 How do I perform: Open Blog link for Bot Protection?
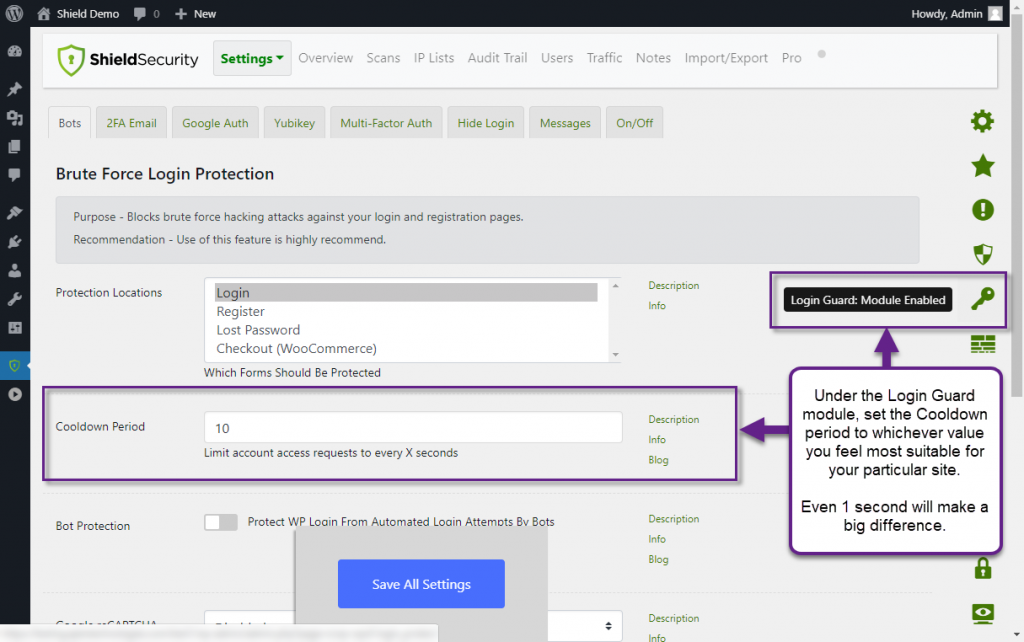pyautogui.click(x=658, y=559)
